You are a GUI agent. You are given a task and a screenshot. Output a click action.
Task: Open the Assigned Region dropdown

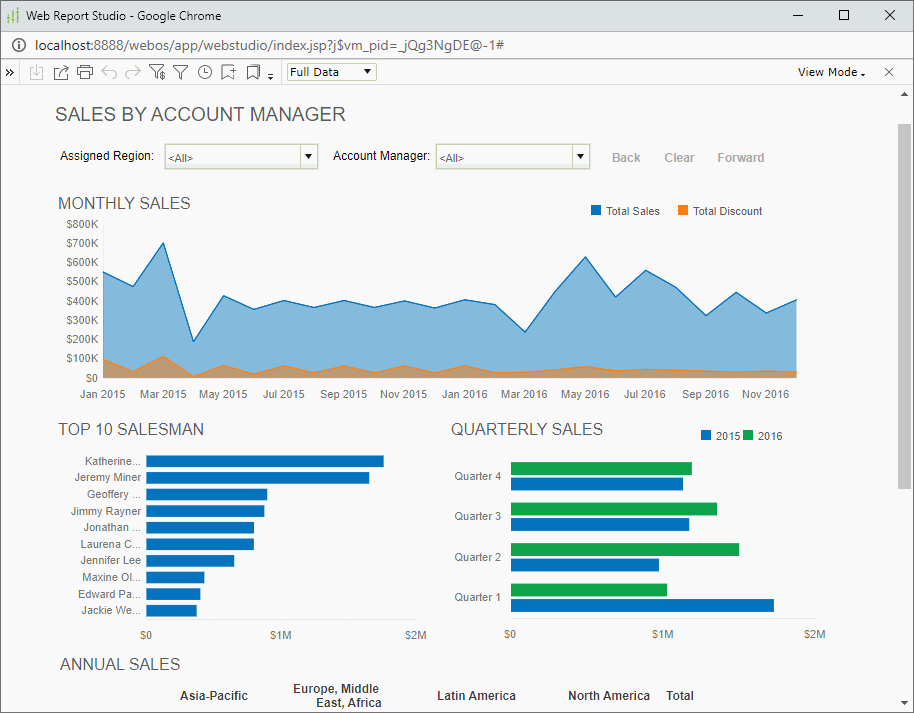[308, 156]
